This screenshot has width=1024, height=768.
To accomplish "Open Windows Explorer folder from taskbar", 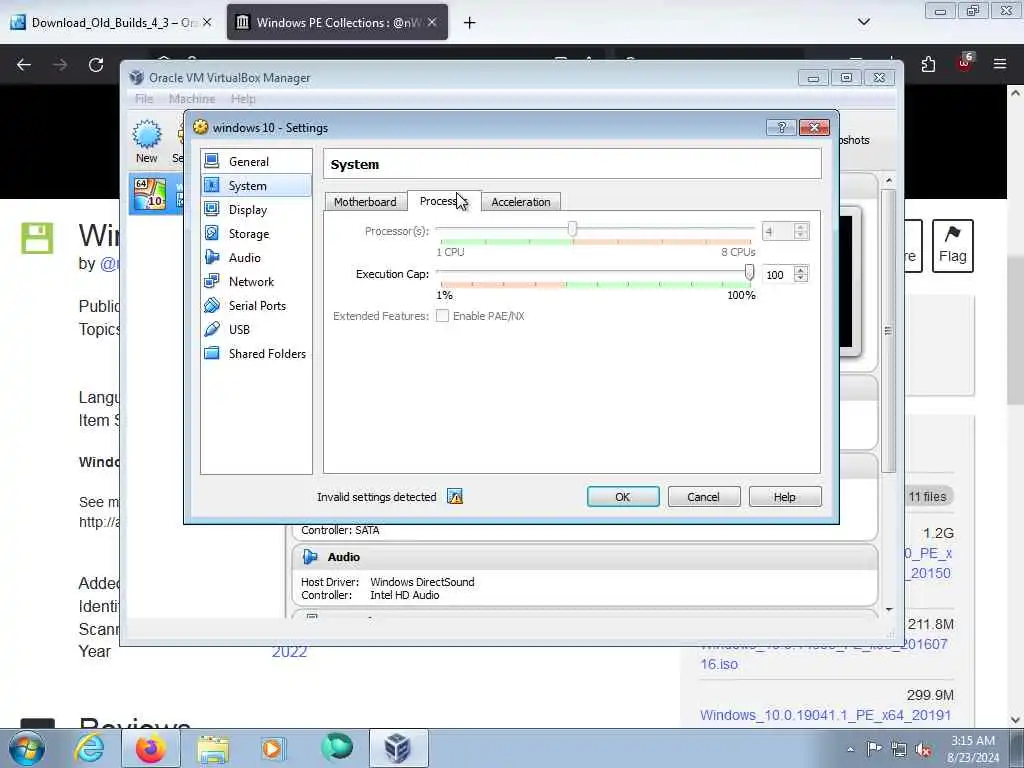I will click(213, 748).
